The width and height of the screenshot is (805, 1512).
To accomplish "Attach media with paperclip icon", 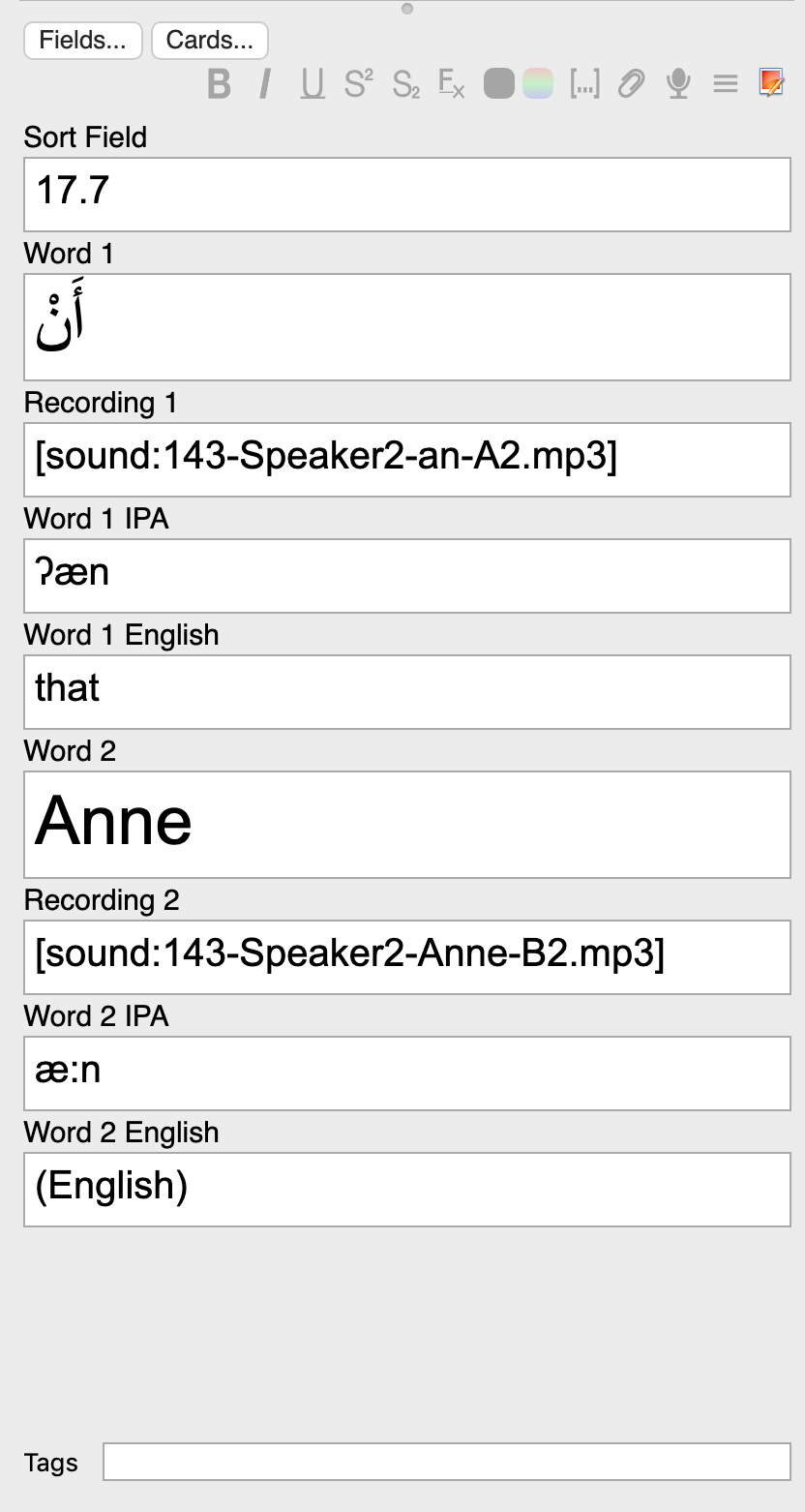I will 631,84.
